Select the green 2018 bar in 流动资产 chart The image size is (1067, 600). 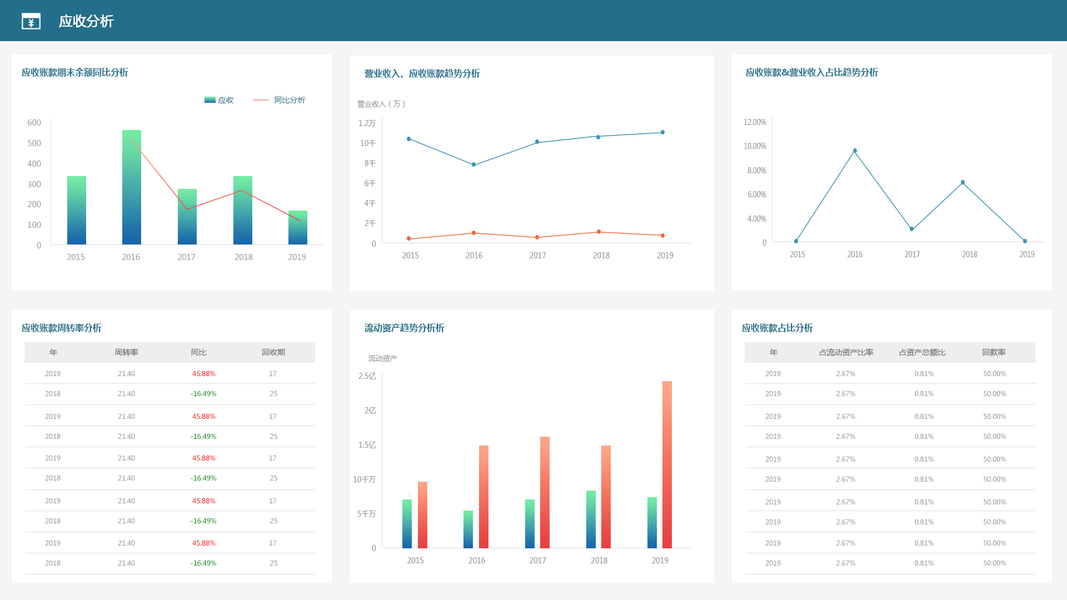click(x=591, y=519)
